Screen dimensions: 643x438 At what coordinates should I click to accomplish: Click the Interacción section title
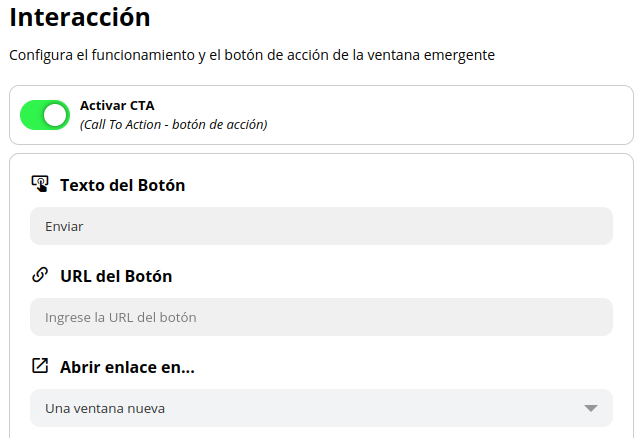[x=80, y=17]
